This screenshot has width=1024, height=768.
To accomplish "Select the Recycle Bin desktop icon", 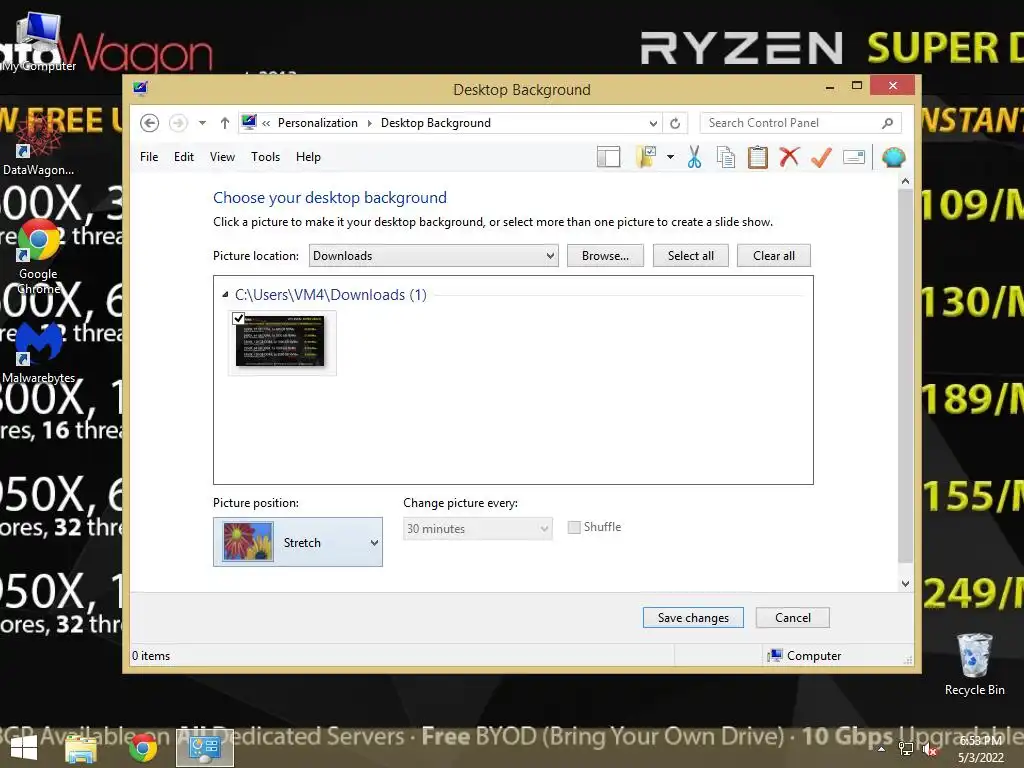I will (x=974, y=664).
